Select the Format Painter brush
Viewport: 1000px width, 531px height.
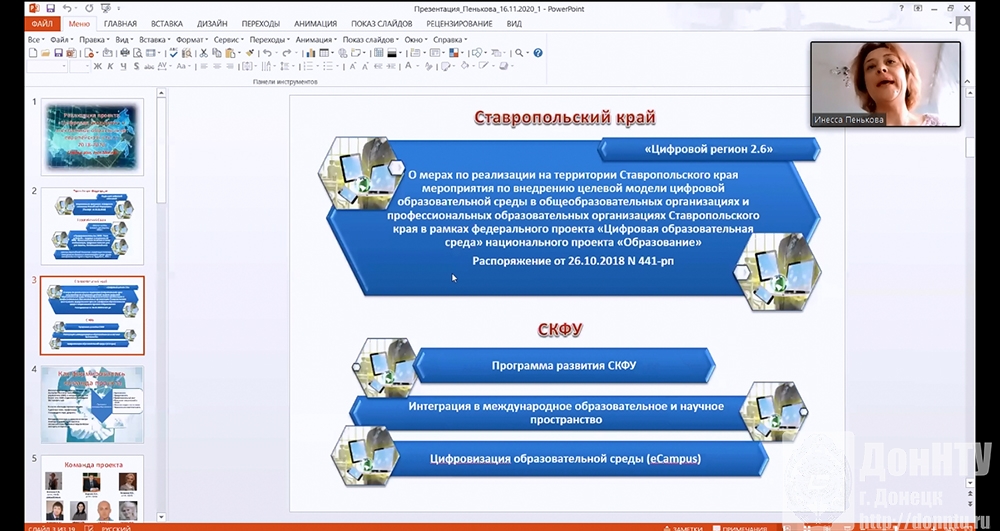tap(250, 53)
